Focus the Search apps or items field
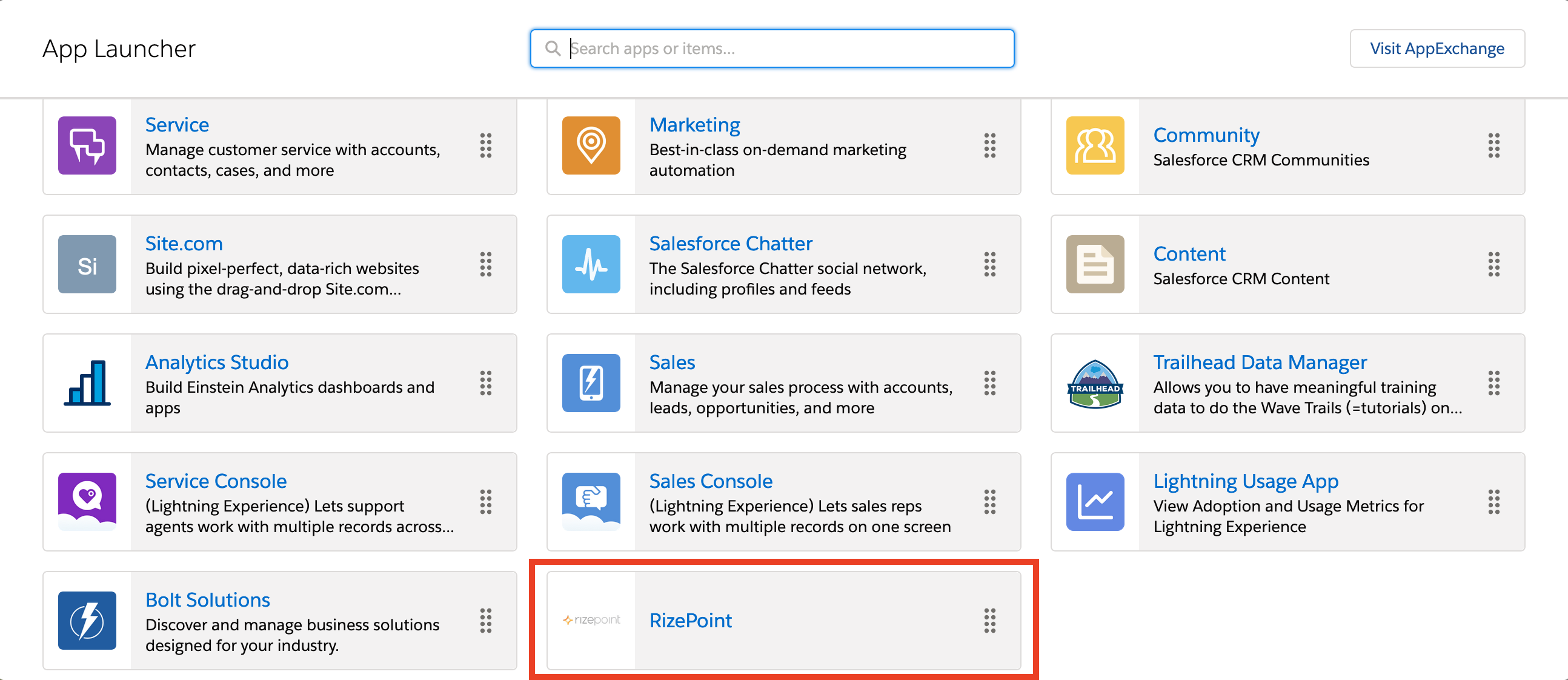This screenshot has width=1568, height=680. pyautogui.click(x=772, y=48)
